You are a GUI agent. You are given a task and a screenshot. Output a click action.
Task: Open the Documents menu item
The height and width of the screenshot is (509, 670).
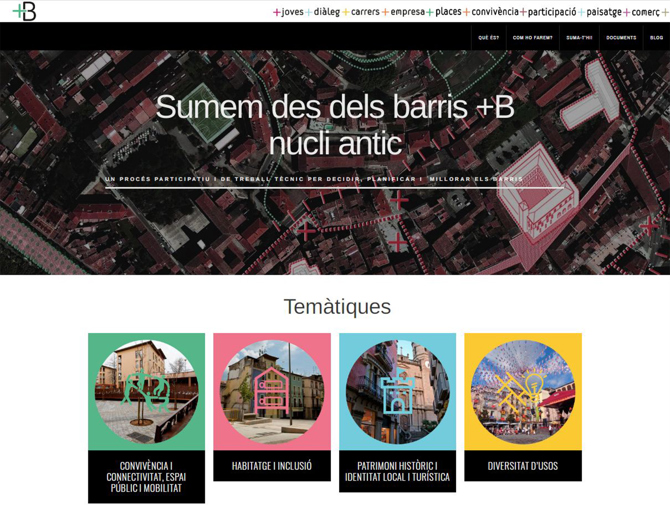pyautogui.click(x=621, y=38)
